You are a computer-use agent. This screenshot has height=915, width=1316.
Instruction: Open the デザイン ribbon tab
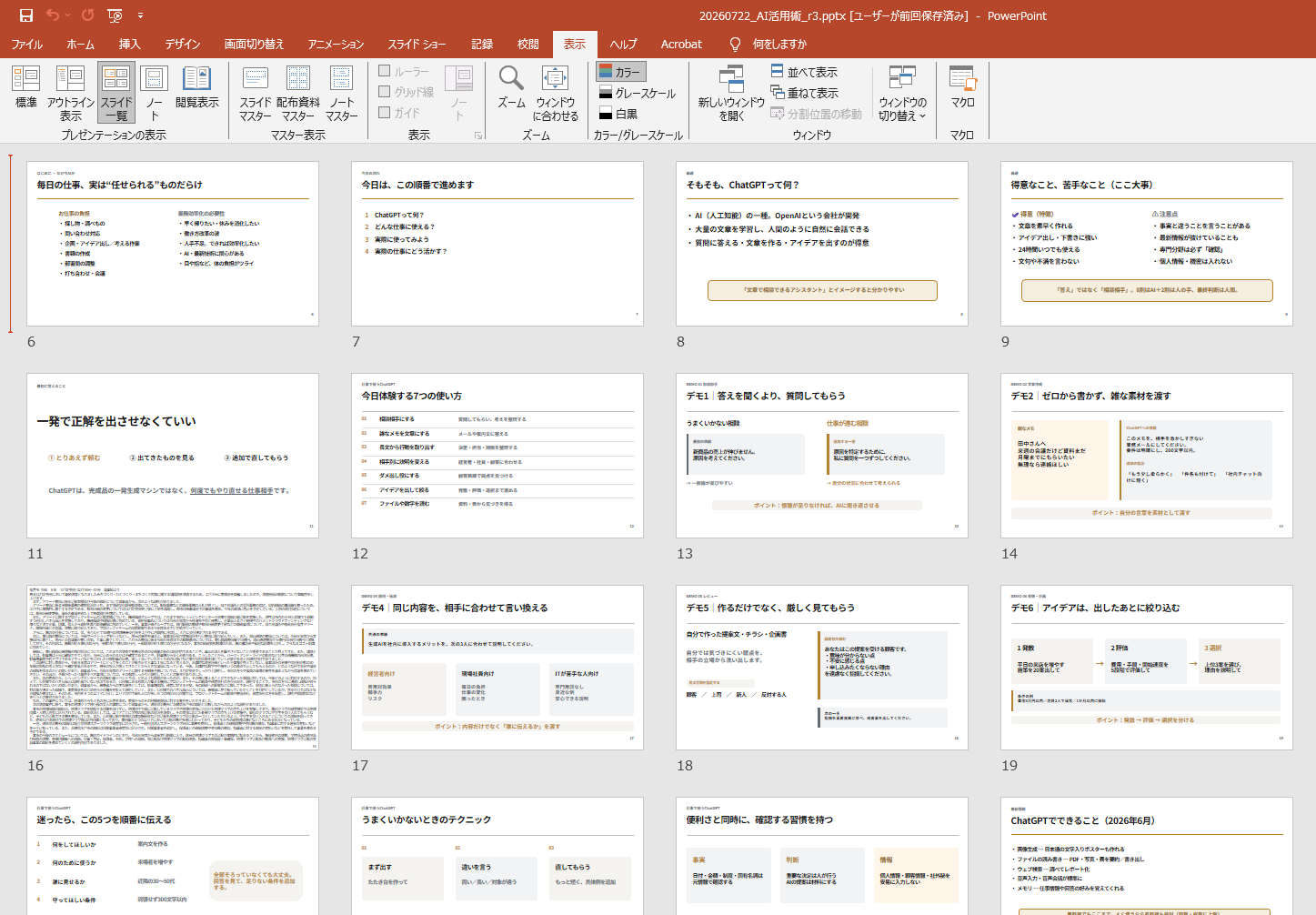tap(182, 44)
